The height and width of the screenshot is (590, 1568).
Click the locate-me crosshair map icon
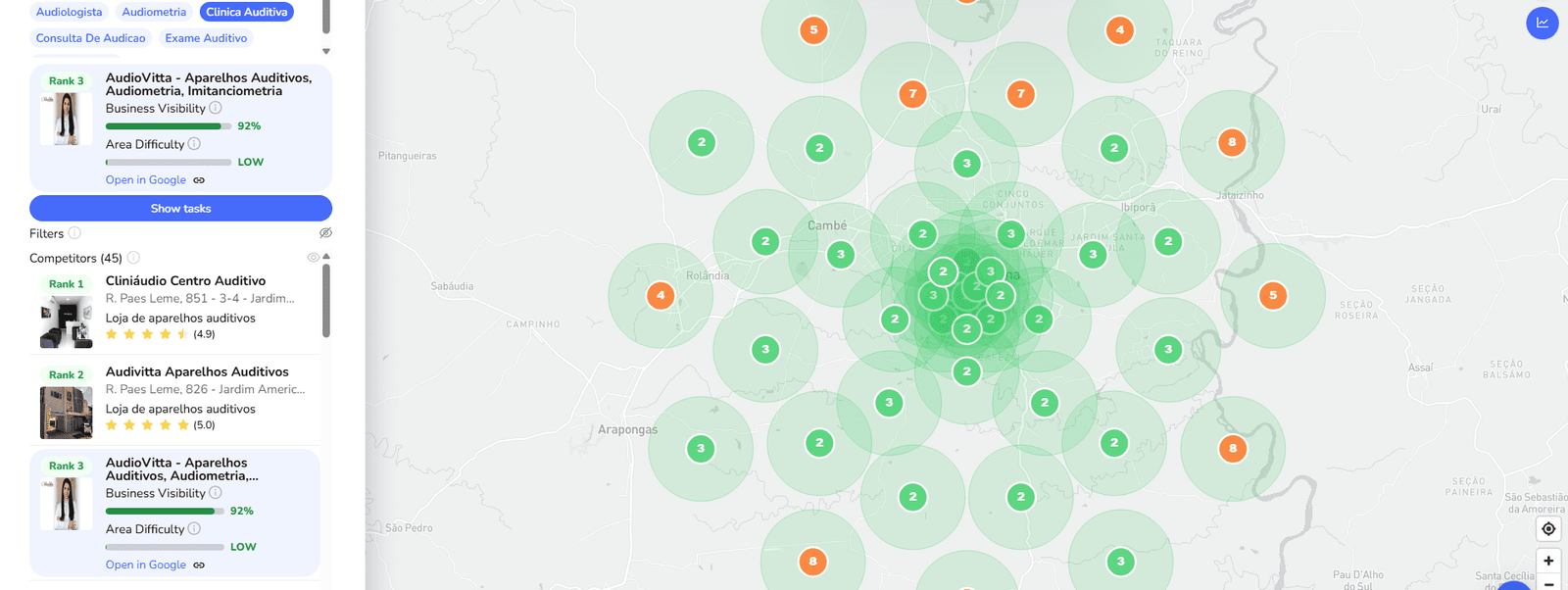(x=1548, y=529)
